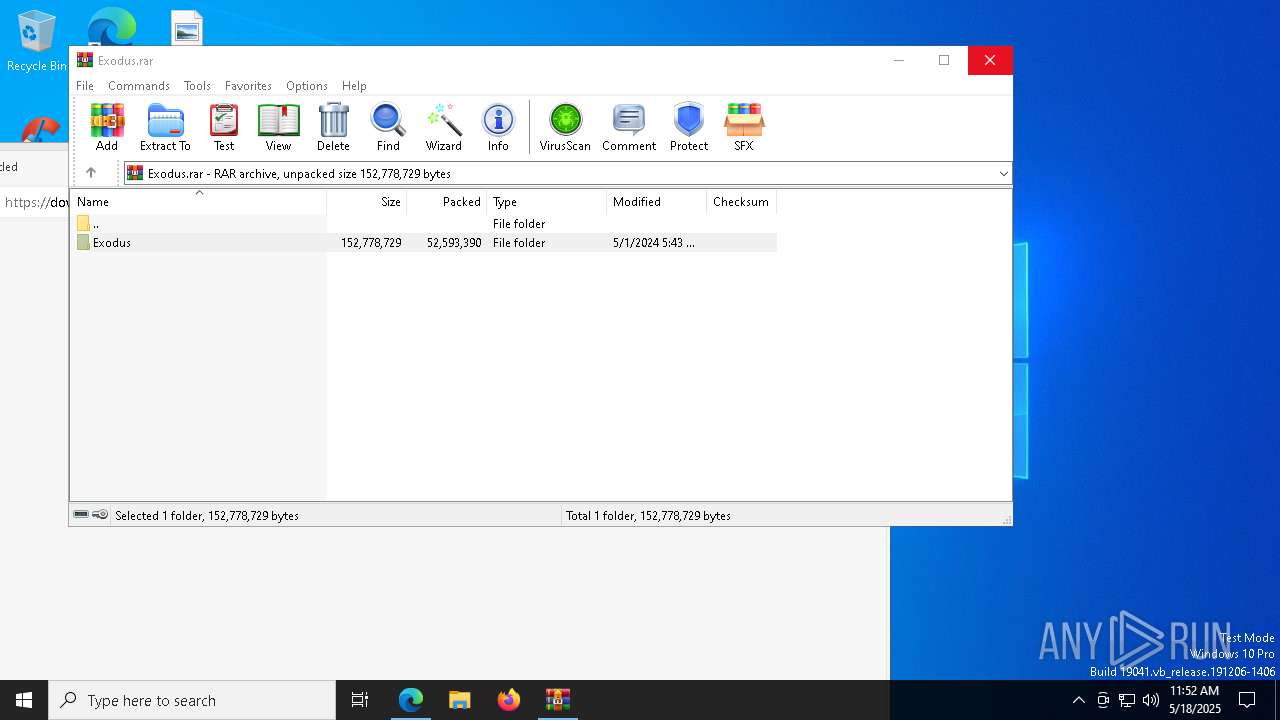Start VirusScan on the archive
Image resolution: width=1280 pixels, height=720 pixels.
click(565, 127)
